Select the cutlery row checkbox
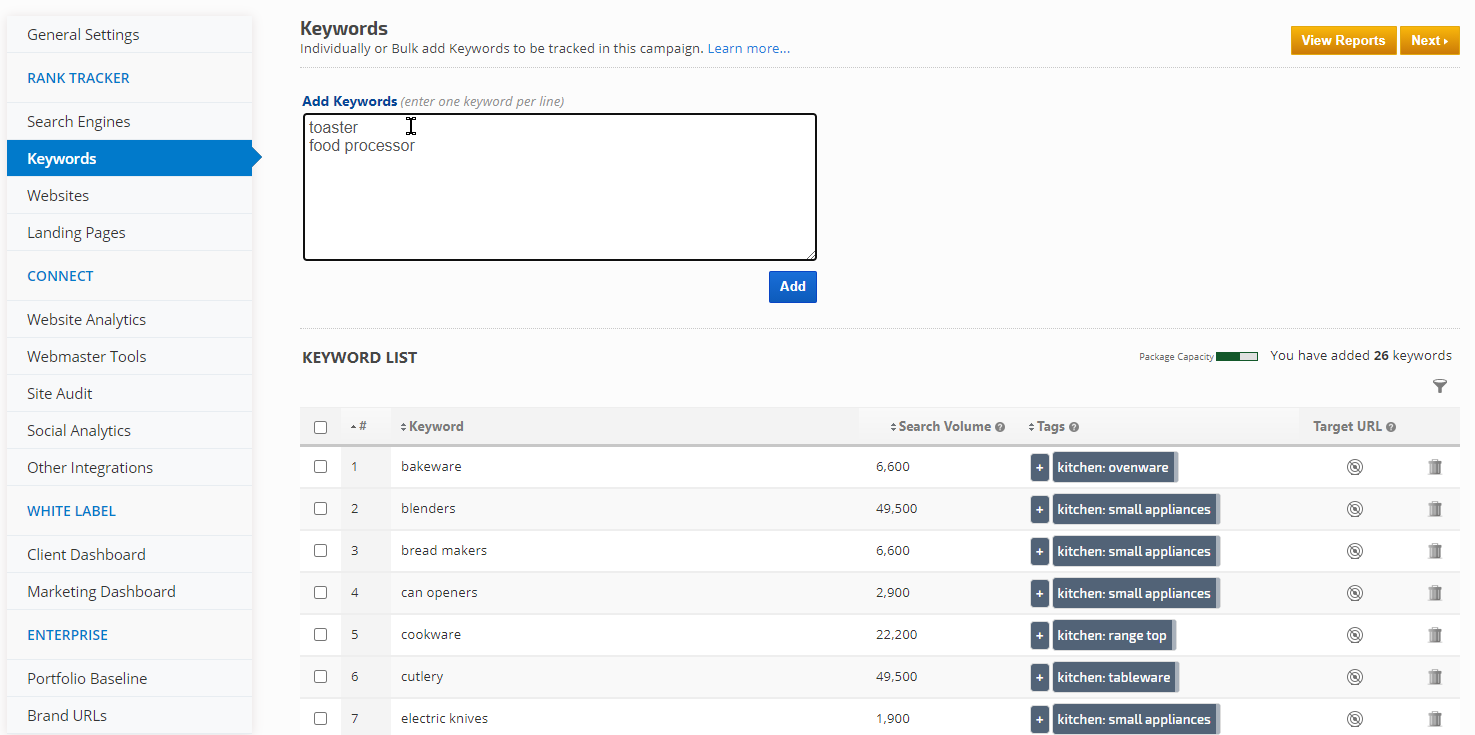Image resolution: width=1475 pixels, height=735 pixels. click(320, 676)
